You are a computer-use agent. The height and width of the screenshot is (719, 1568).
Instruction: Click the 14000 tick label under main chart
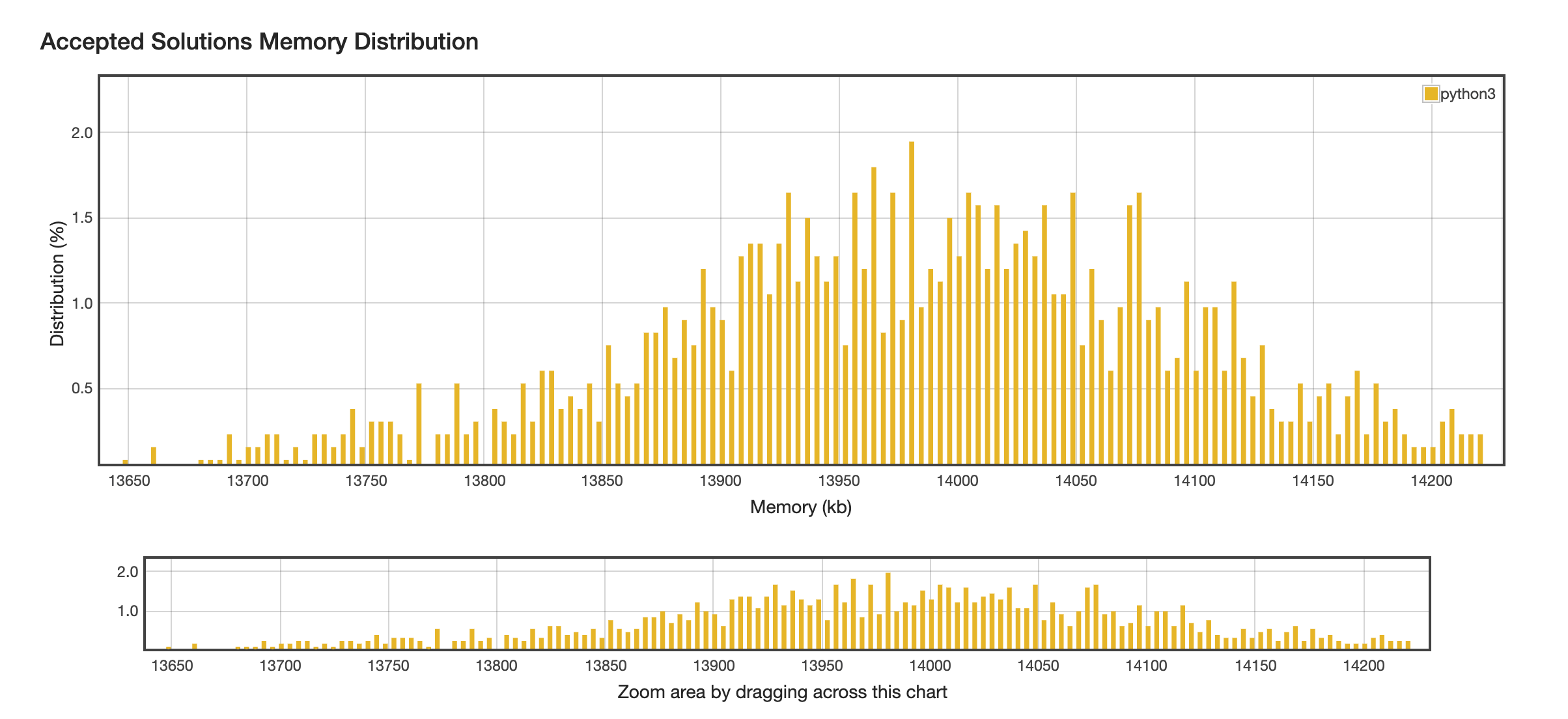click(957, 481)
